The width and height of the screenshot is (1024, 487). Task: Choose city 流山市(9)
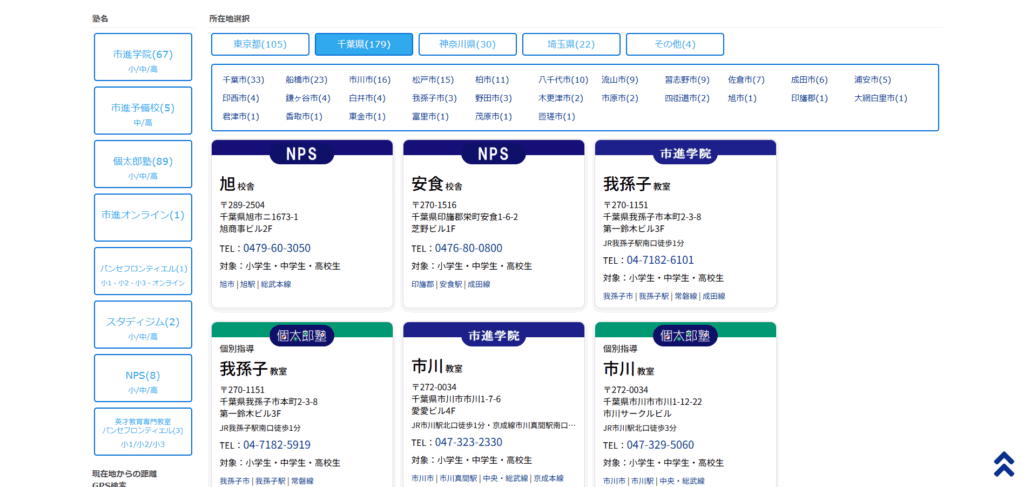[620, 80]
